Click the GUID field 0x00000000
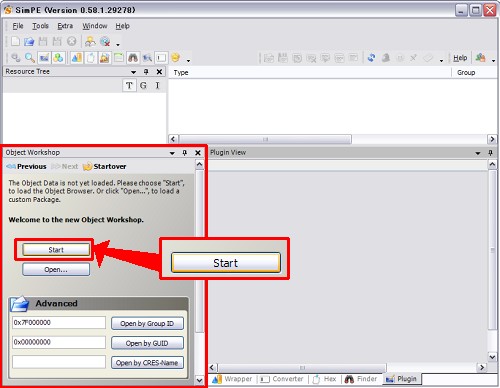The width and height of the screenshot is (500, 388). pyautogui.click(x=59, y=342)
